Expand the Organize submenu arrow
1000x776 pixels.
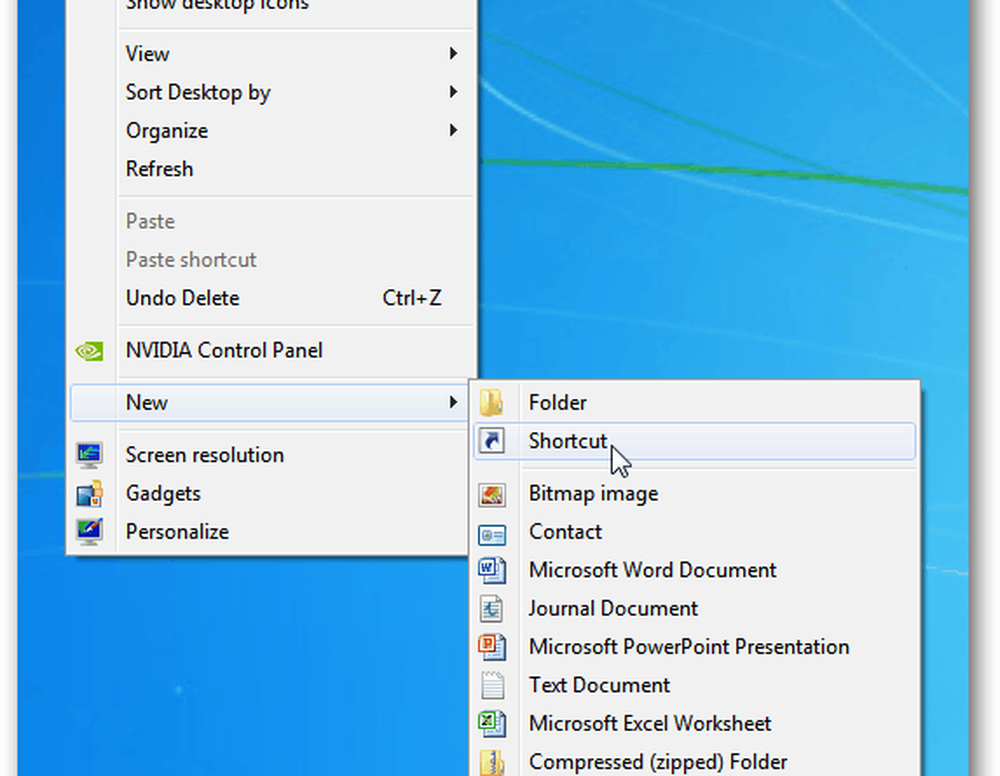tap(453, 131)
